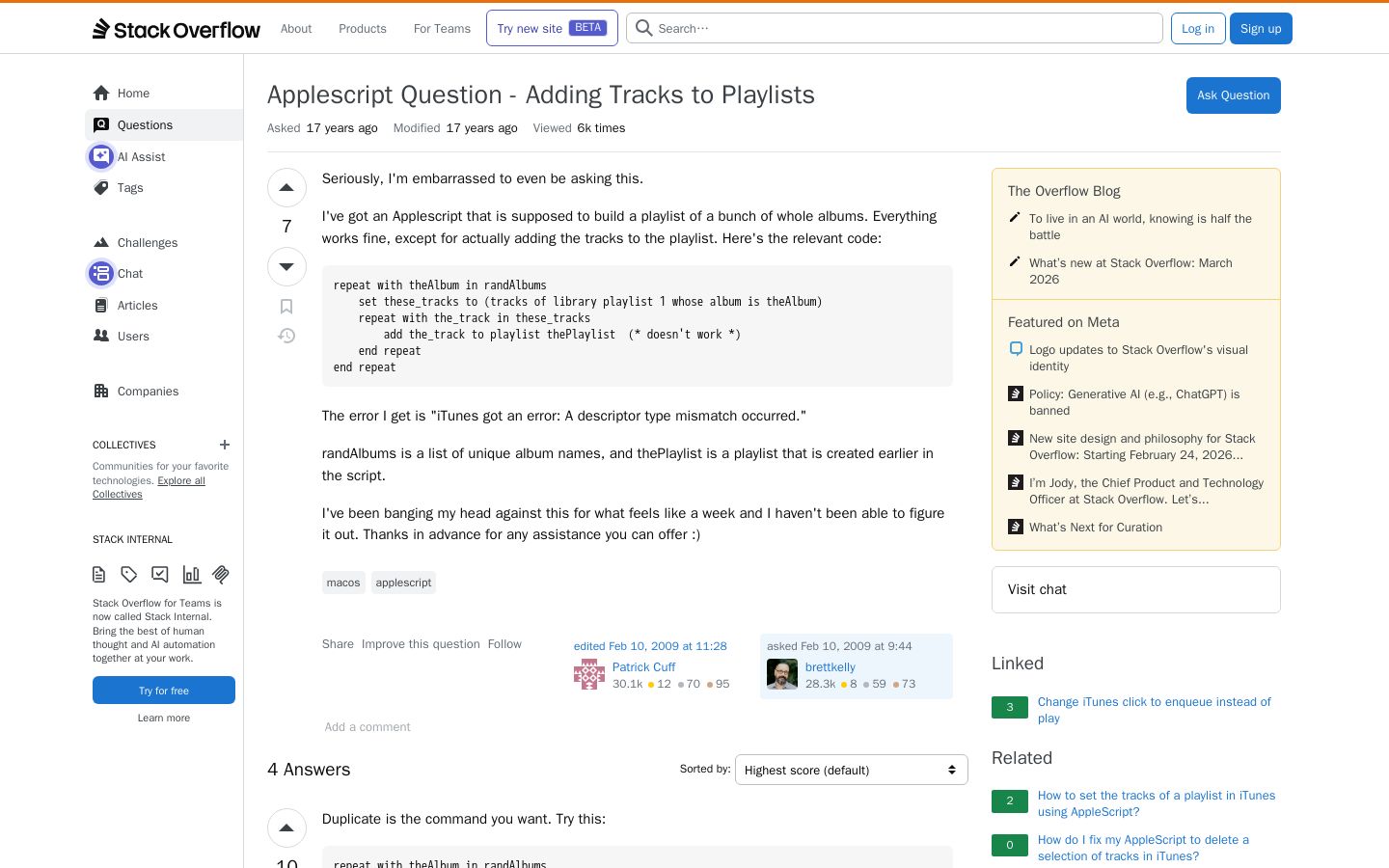Click the macos tag
The height and width of the screenshot is (868, 1389).
[x=343, y=583]
